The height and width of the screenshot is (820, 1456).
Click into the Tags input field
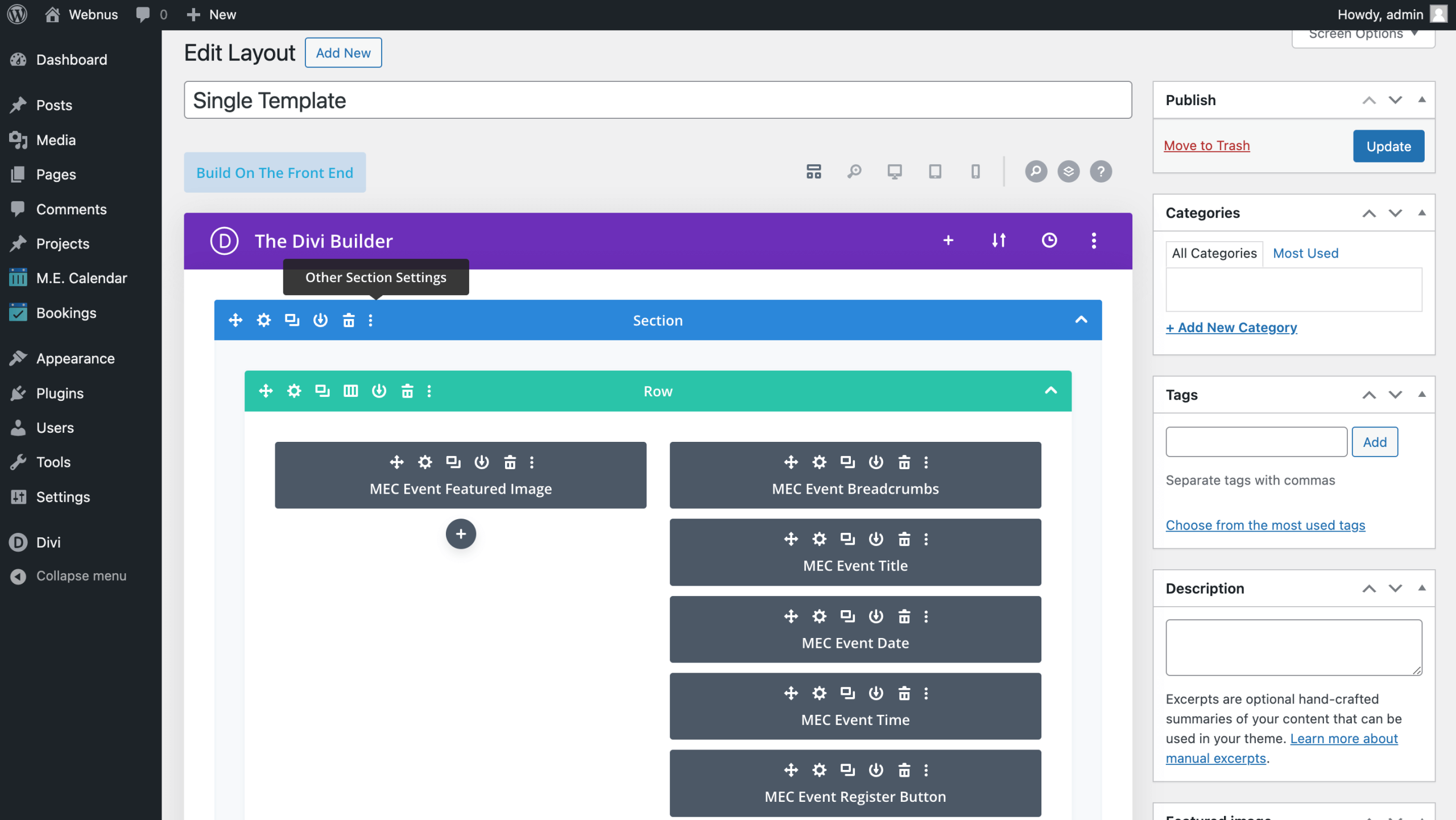coord(1256,442)
